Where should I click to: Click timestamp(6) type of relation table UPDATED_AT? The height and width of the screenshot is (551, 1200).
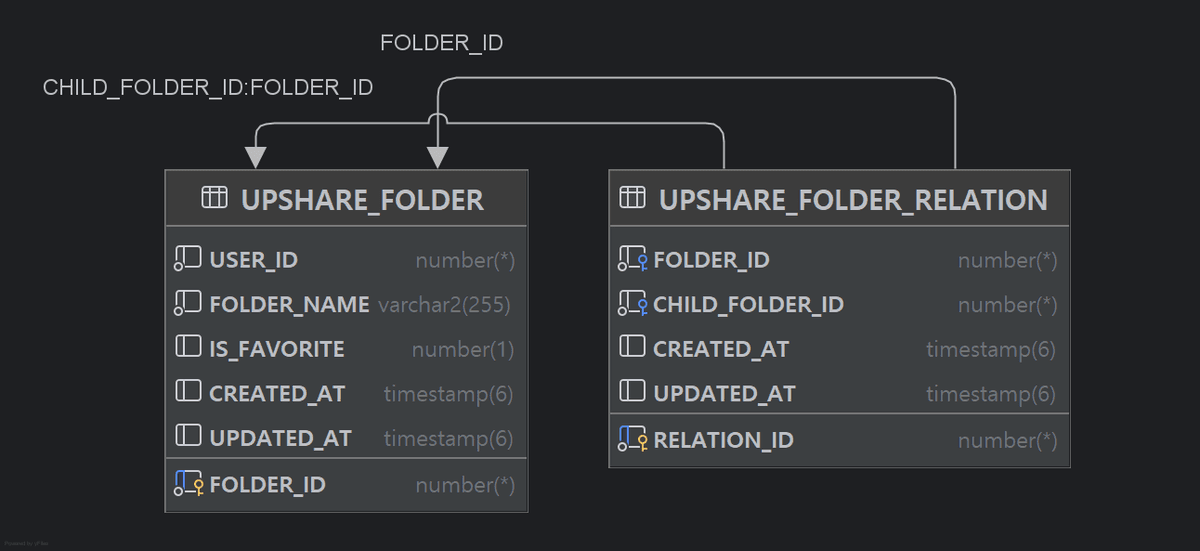pyautogui.click(x=991, y=394)
